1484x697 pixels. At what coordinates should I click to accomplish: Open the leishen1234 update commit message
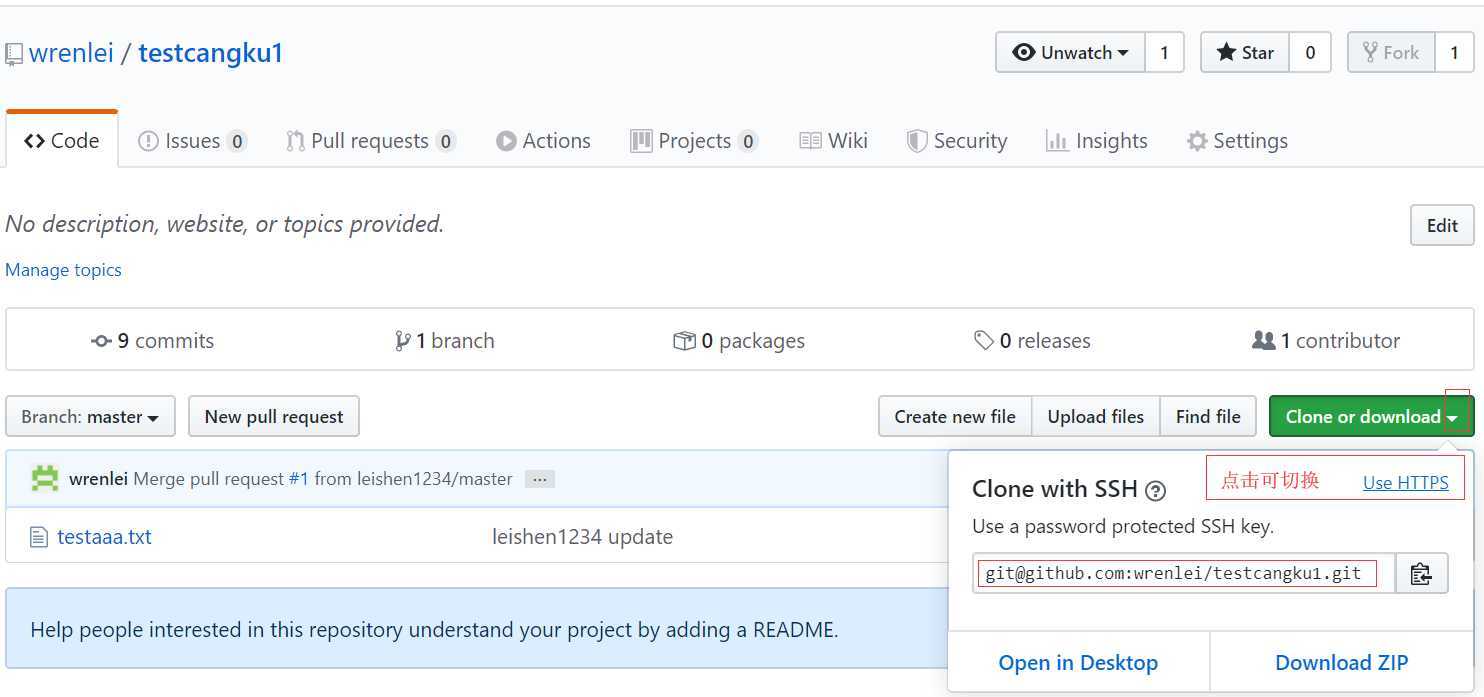tap(582, 537)
